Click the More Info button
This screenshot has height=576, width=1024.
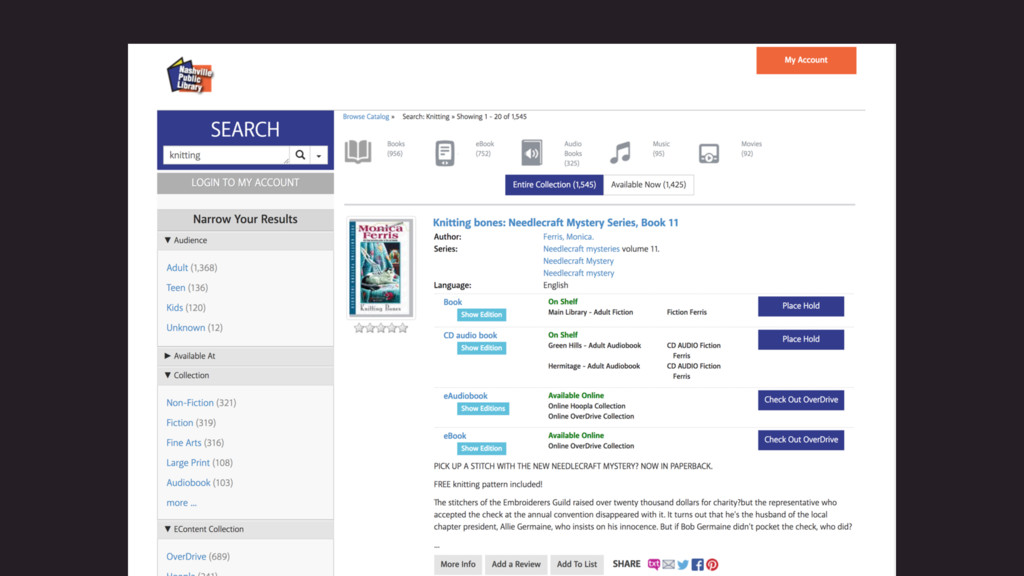pyautogui.click(x=458, y=564)
